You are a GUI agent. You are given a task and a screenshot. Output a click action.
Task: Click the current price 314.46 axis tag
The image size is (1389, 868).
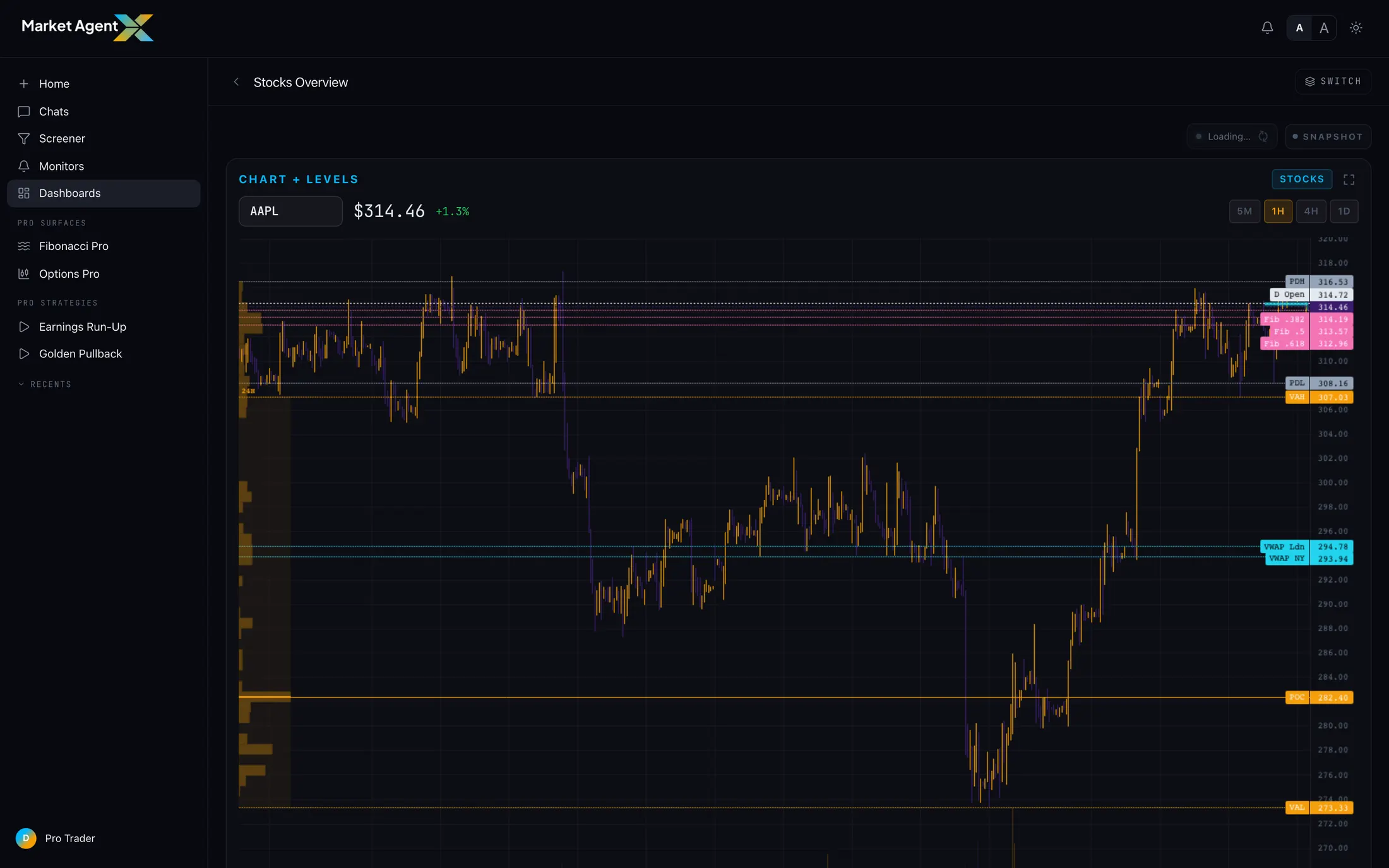click(x=1332, y=307)
